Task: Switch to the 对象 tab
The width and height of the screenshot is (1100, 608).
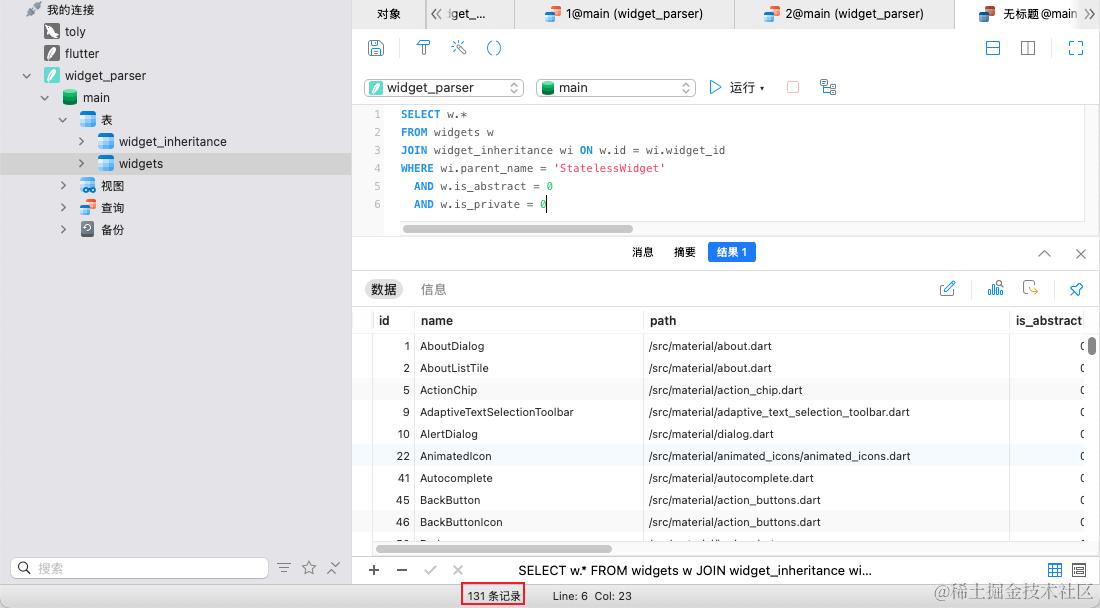Action: point(389,13)
